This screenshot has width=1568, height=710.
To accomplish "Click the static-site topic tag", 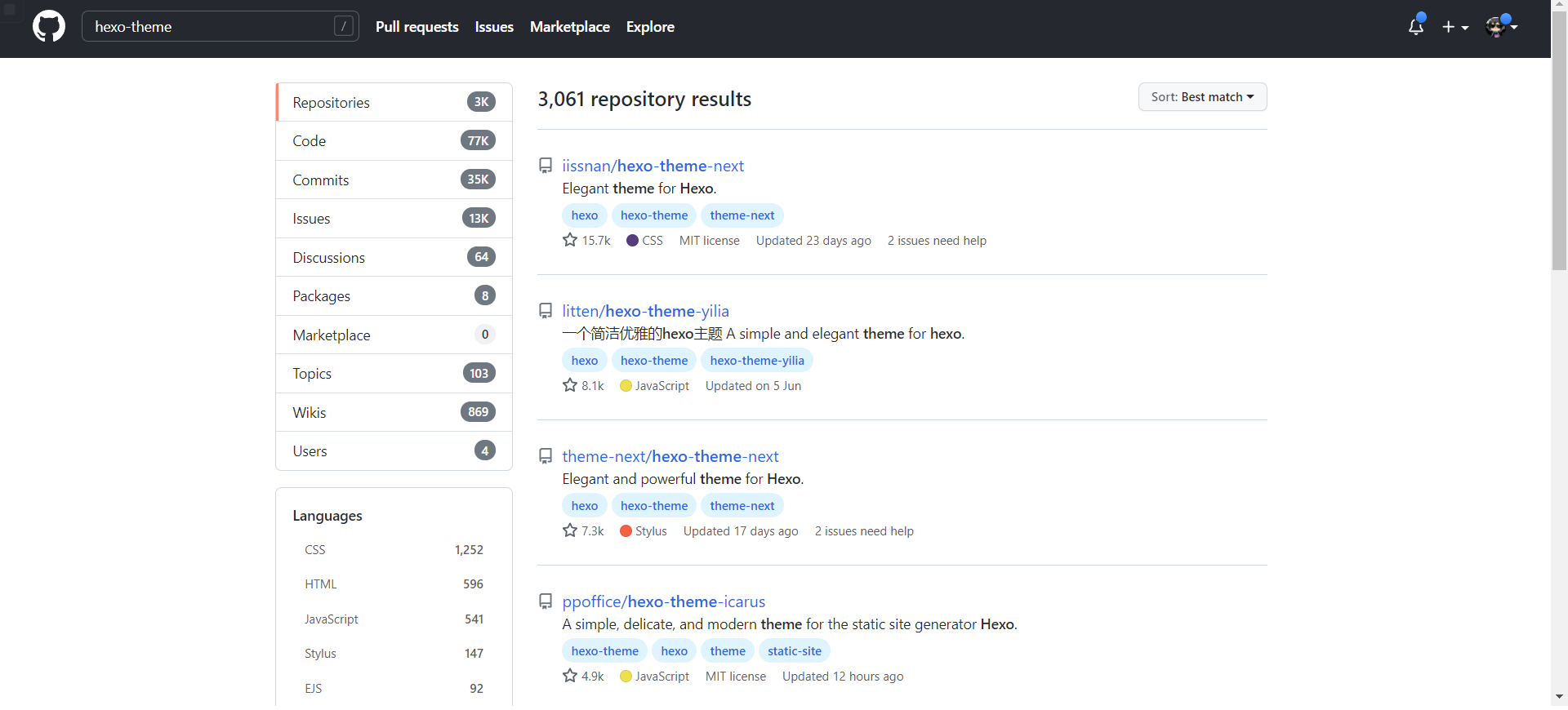I will [x=794, y=651].
